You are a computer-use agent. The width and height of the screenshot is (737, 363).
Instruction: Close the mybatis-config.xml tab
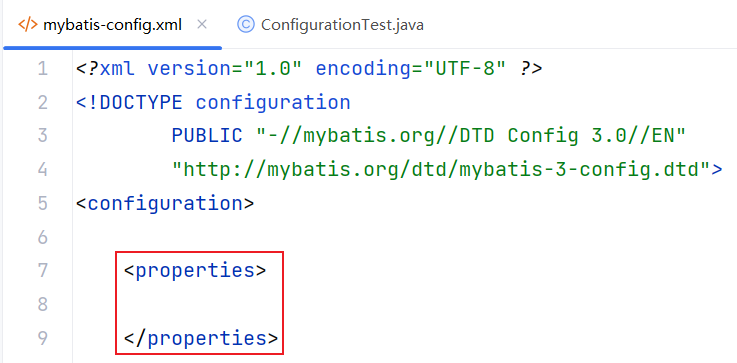click(202, 24)
